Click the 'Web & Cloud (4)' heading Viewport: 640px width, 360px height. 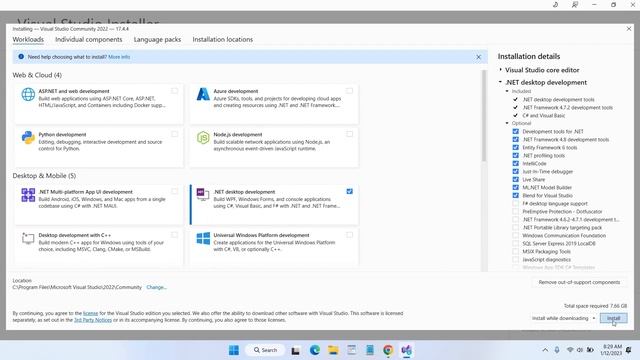coord(37,75)
